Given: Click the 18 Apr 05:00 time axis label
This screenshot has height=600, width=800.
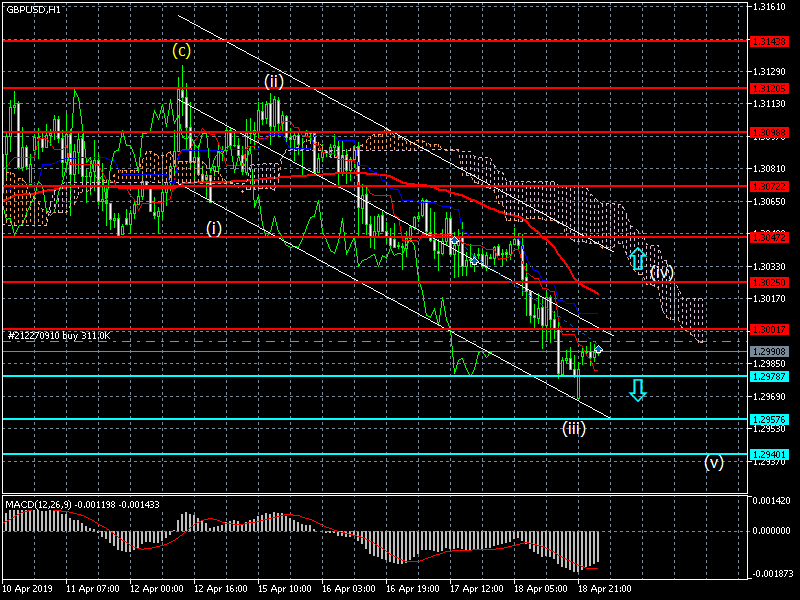Looking at the screenshot, I should (x=541, y=589).
